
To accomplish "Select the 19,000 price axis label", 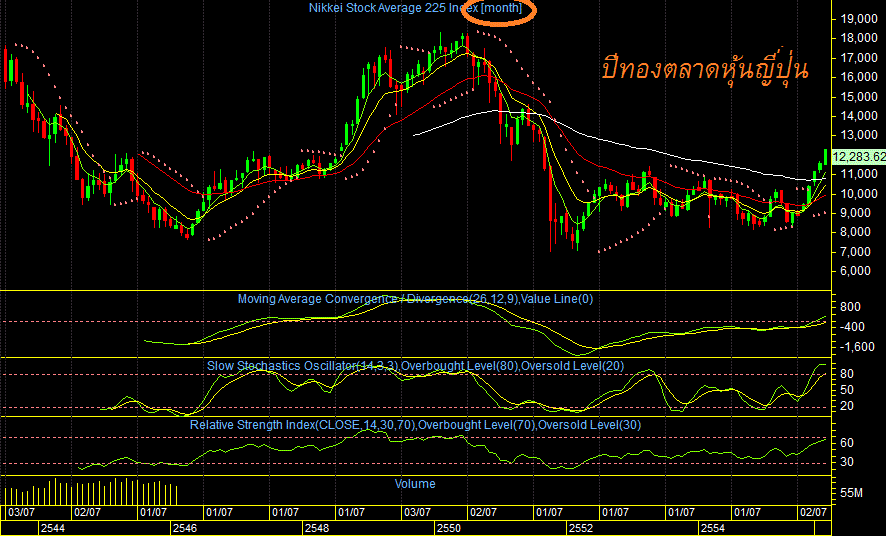I will click(859, 19).
